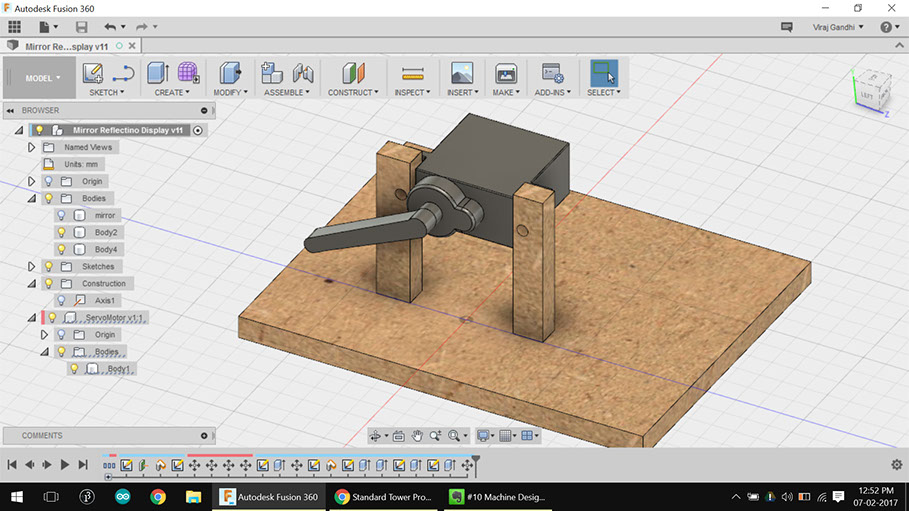Screen dimensions: 909x511
Task: Expand the Named Views folder
Action: click(31, 147)
